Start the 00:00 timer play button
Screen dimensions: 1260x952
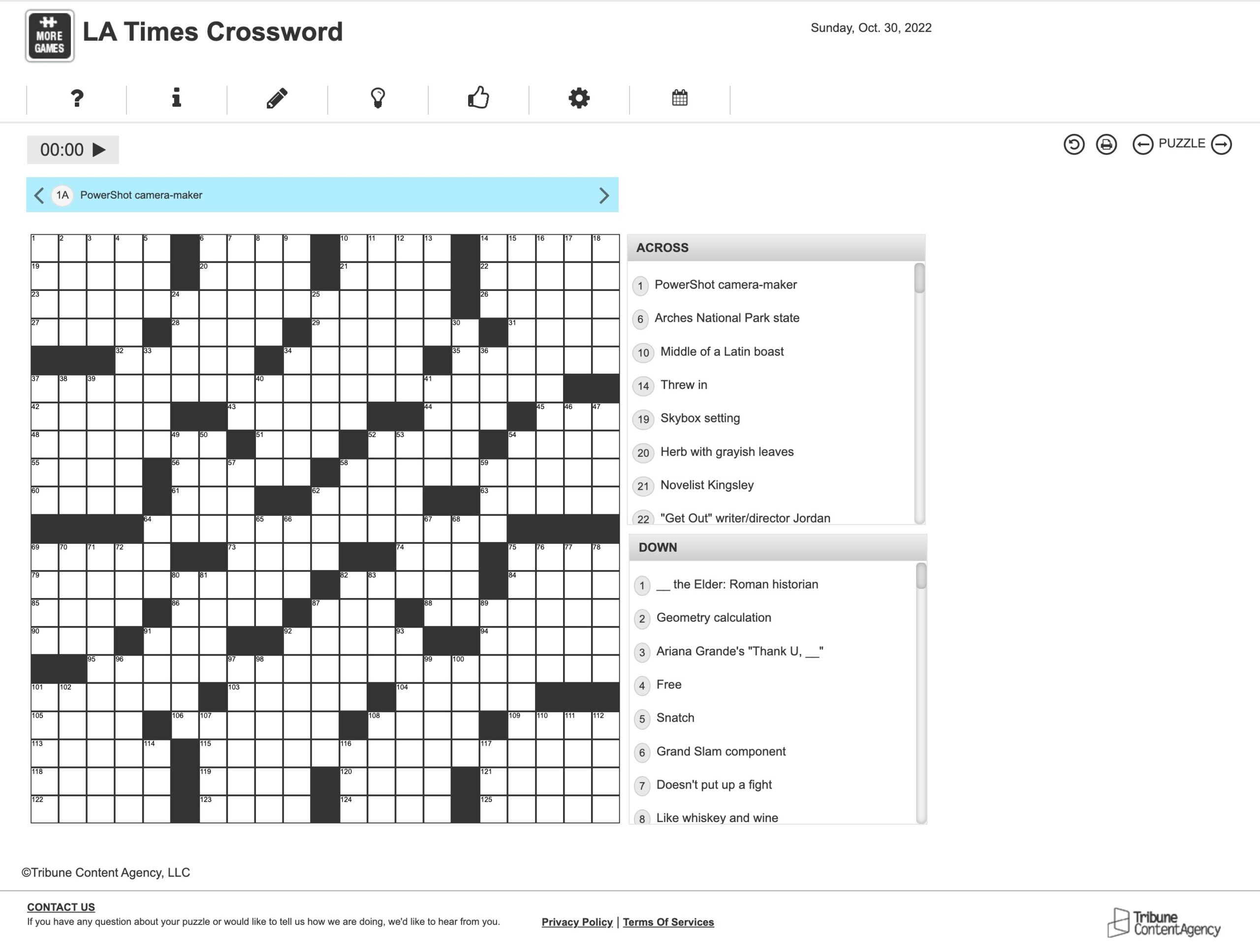(x=99, y=150)
